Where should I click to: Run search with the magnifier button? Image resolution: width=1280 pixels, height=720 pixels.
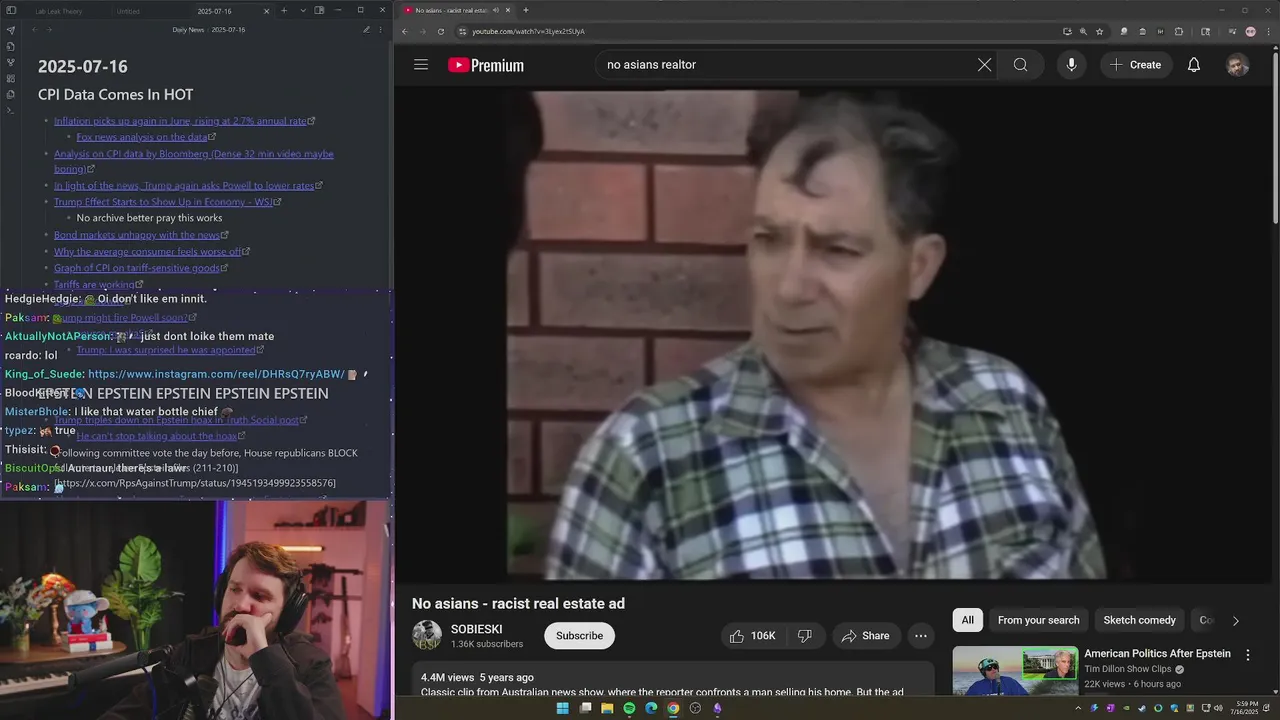pyautogui.click(x=1020, y=65)
